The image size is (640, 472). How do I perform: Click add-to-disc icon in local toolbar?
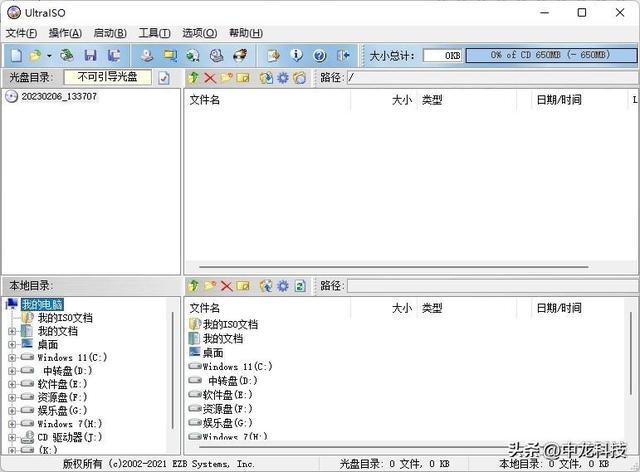[266, 286]
